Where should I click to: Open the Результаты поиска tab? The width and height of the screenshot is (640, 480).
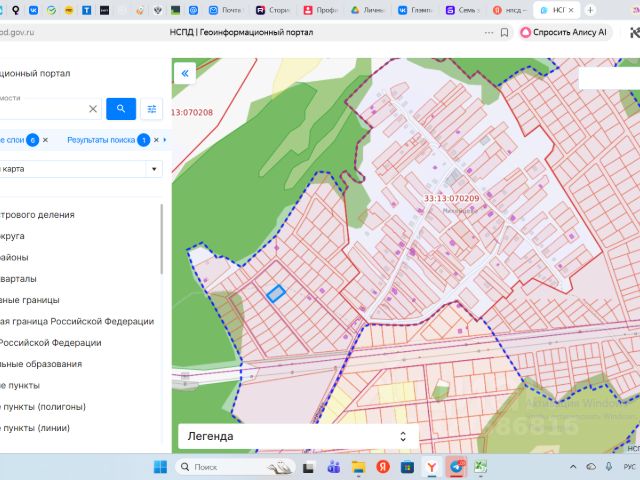(100, 140)
